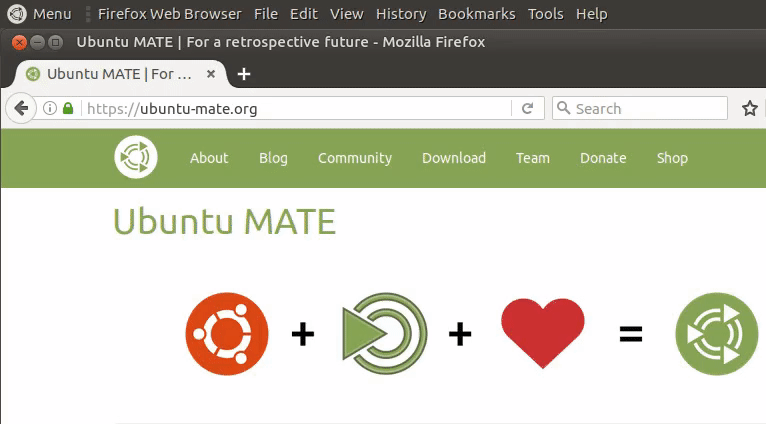Open the Edit menu
The width and height of the screenshot is (766, 424).
304,14
